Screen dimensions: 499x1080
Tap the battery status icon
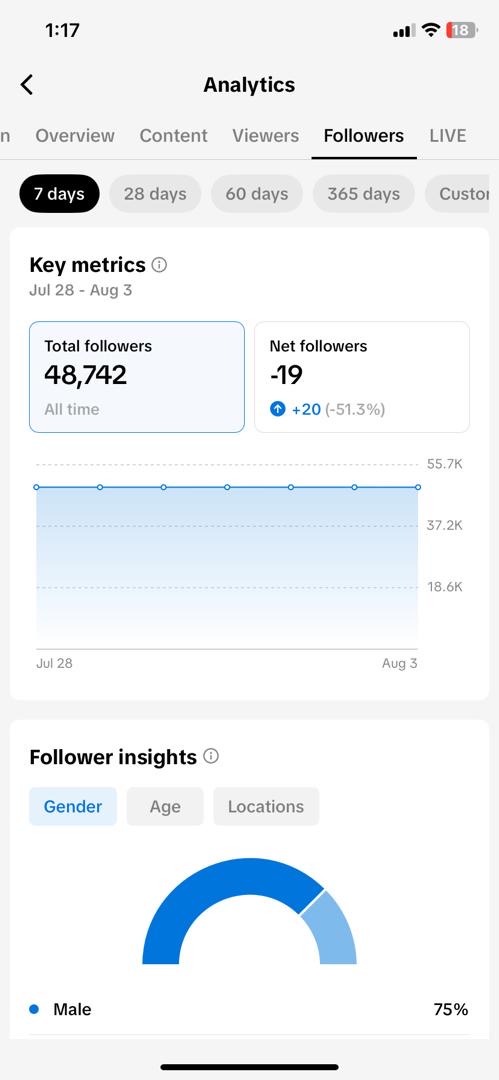(x=462, y=30)
